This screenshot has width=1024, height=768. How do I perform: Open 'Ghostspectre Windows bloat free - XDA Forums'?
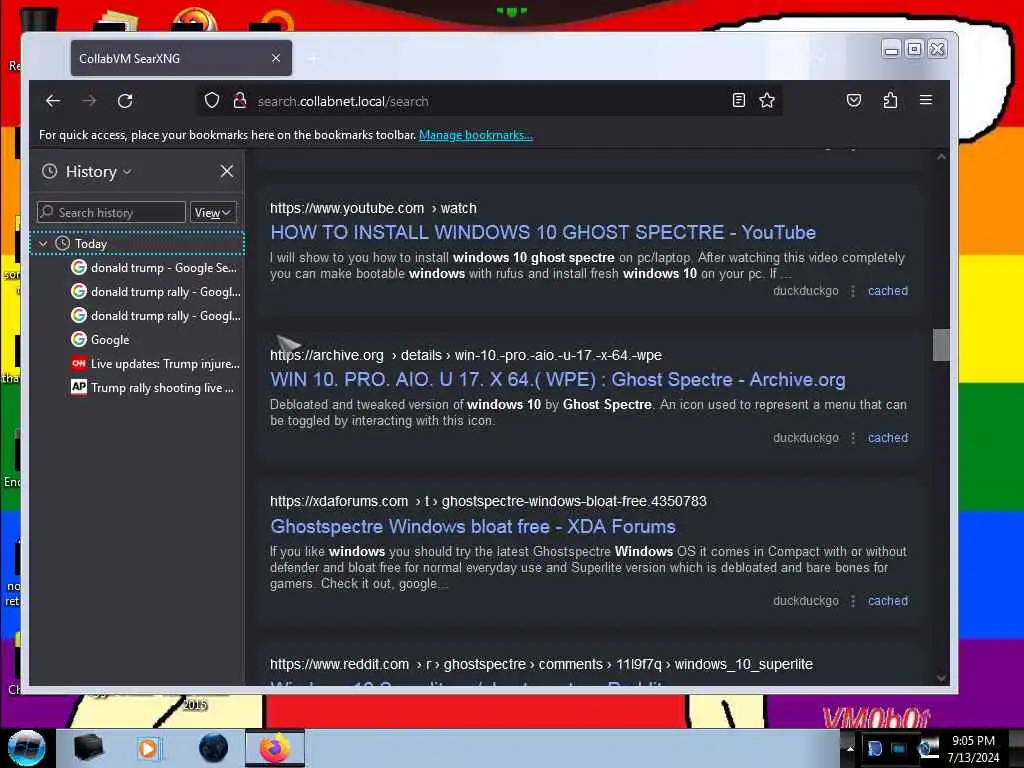pyautogui.click(x=473, y=526)
